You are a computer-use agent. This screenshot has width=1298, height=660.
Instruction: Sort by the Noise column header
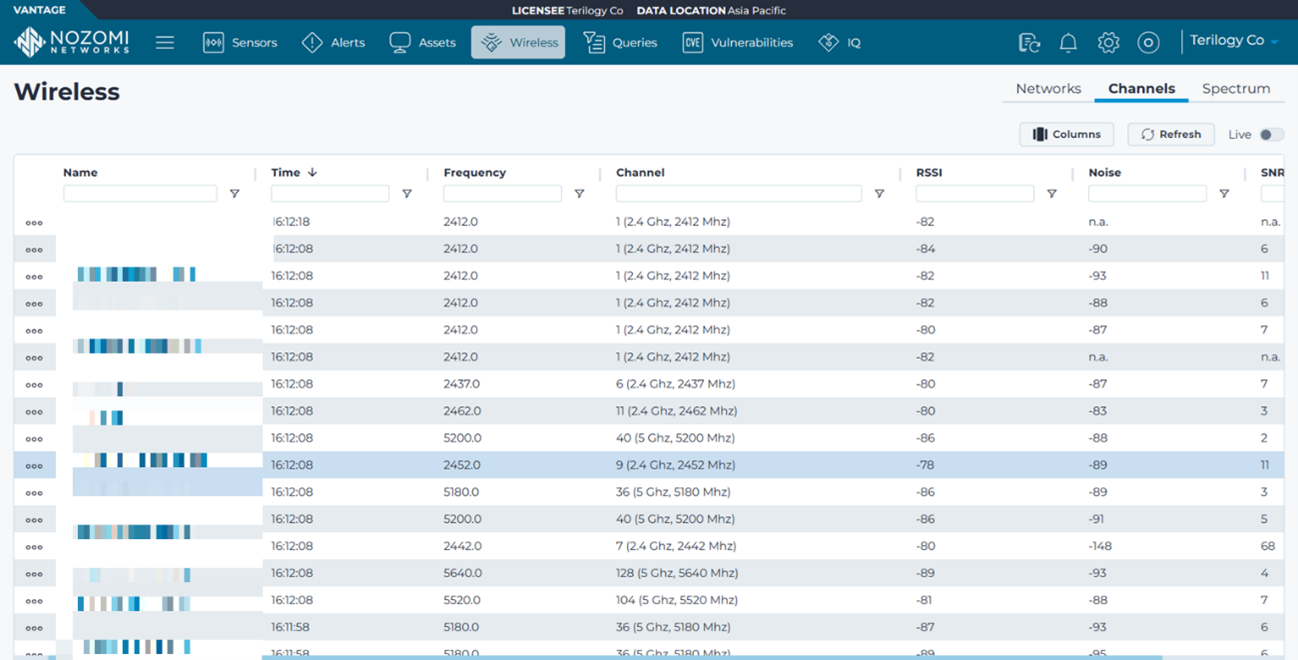(x=1104, y=172)
